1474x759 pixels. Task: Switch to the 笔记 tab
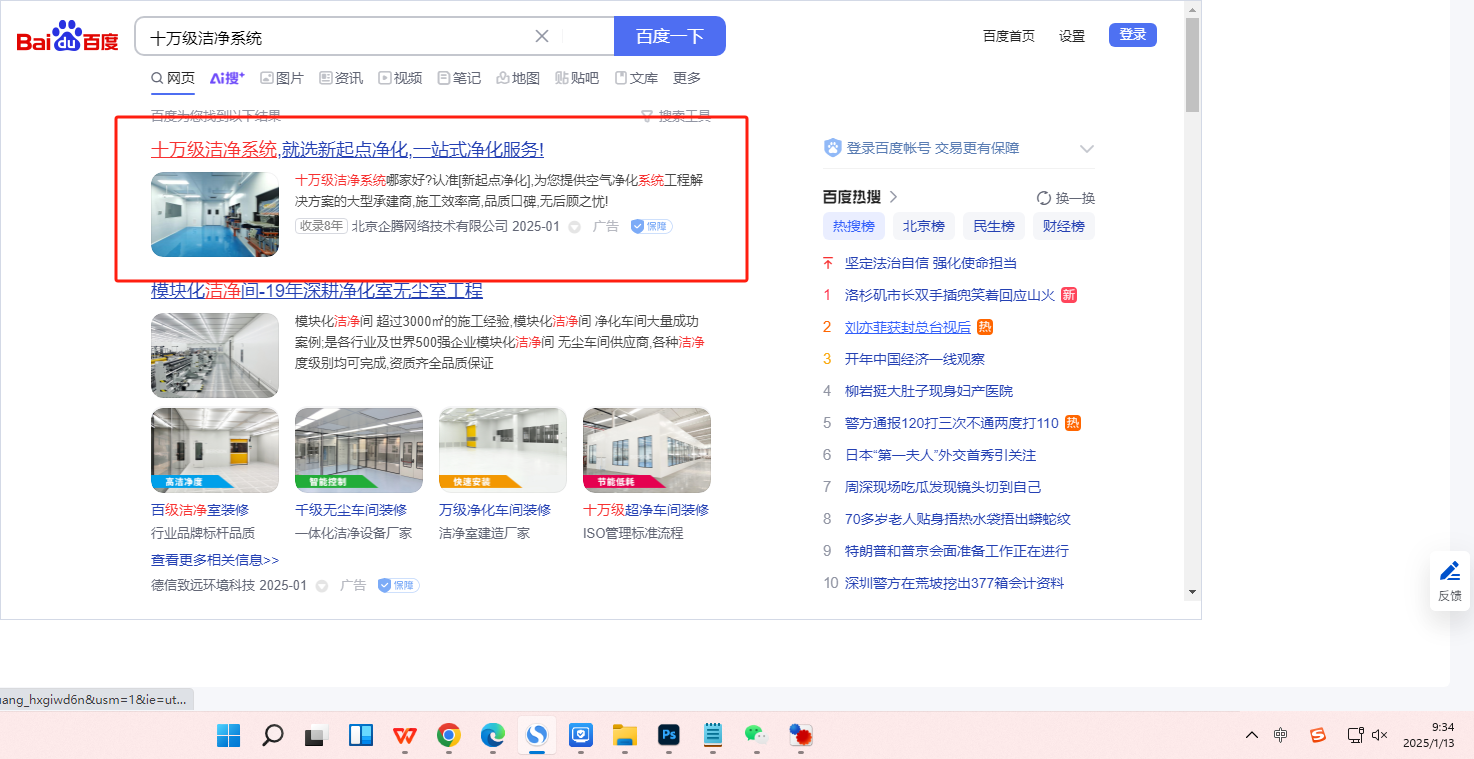point(459,78)
